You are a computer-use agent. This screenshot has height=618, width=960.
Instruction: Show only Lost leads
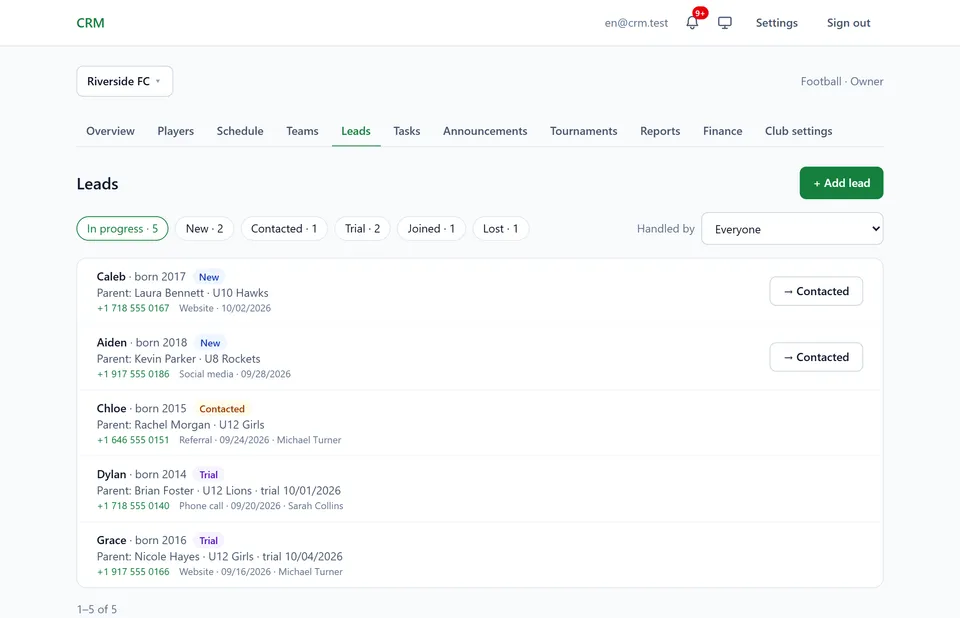click(500, 228)
